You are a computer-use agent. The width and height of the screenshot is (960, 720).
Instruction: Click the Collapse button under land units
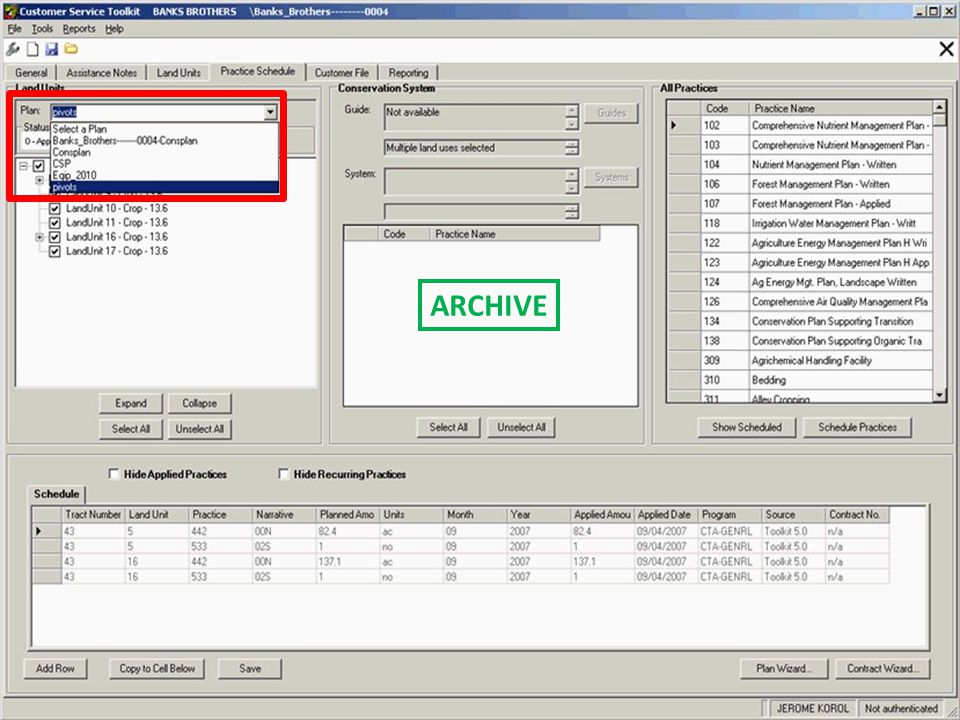coord(200,403)
